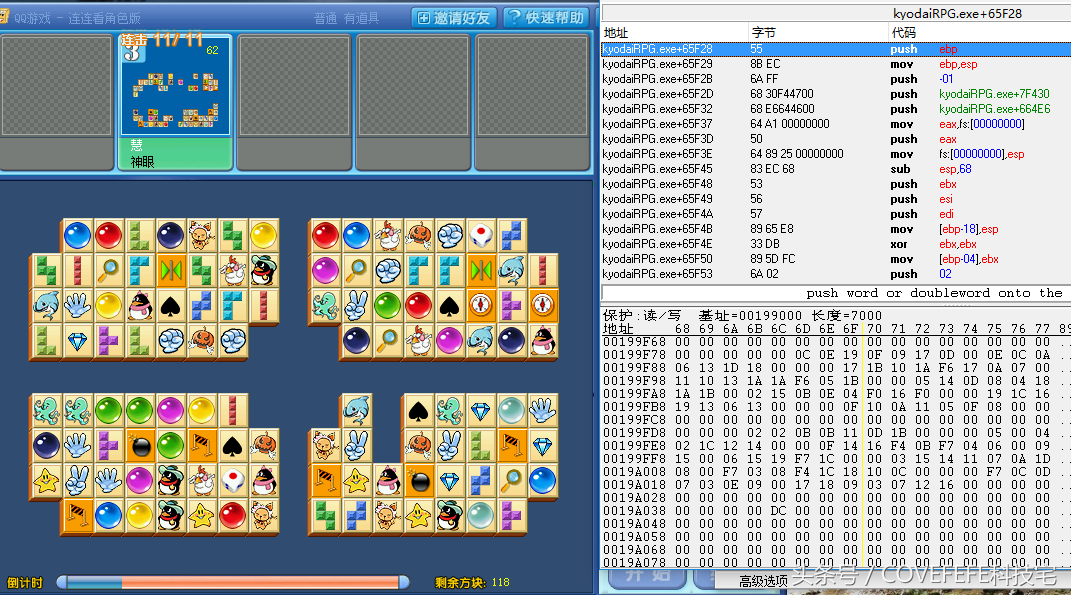The image size is (1071, 595).
Task: Select disassembly row kyodaiRPG.exe+65F4E
Action: 836,245
